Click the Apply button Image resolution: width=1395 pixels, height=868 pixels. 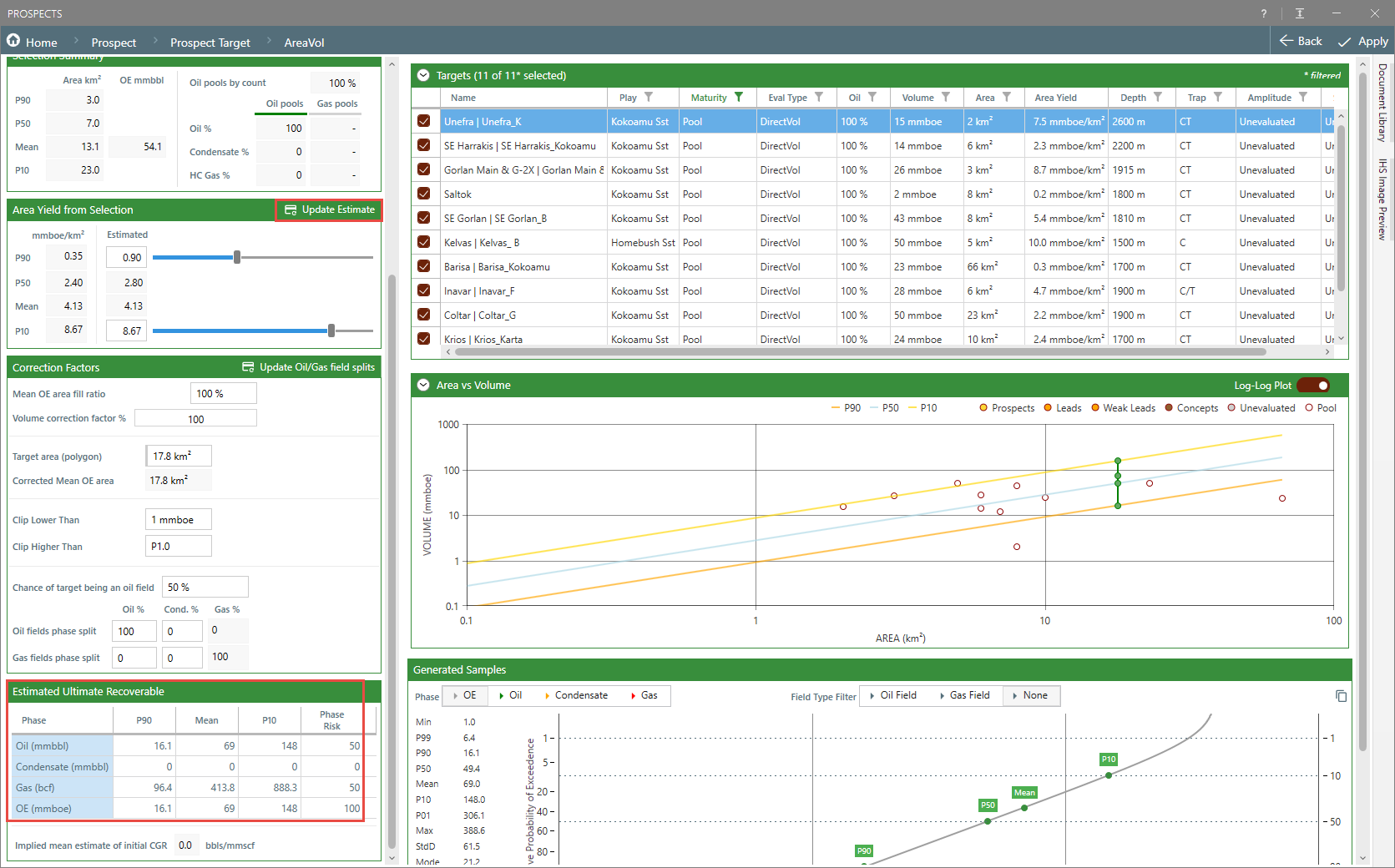(x=1362, y=41)
